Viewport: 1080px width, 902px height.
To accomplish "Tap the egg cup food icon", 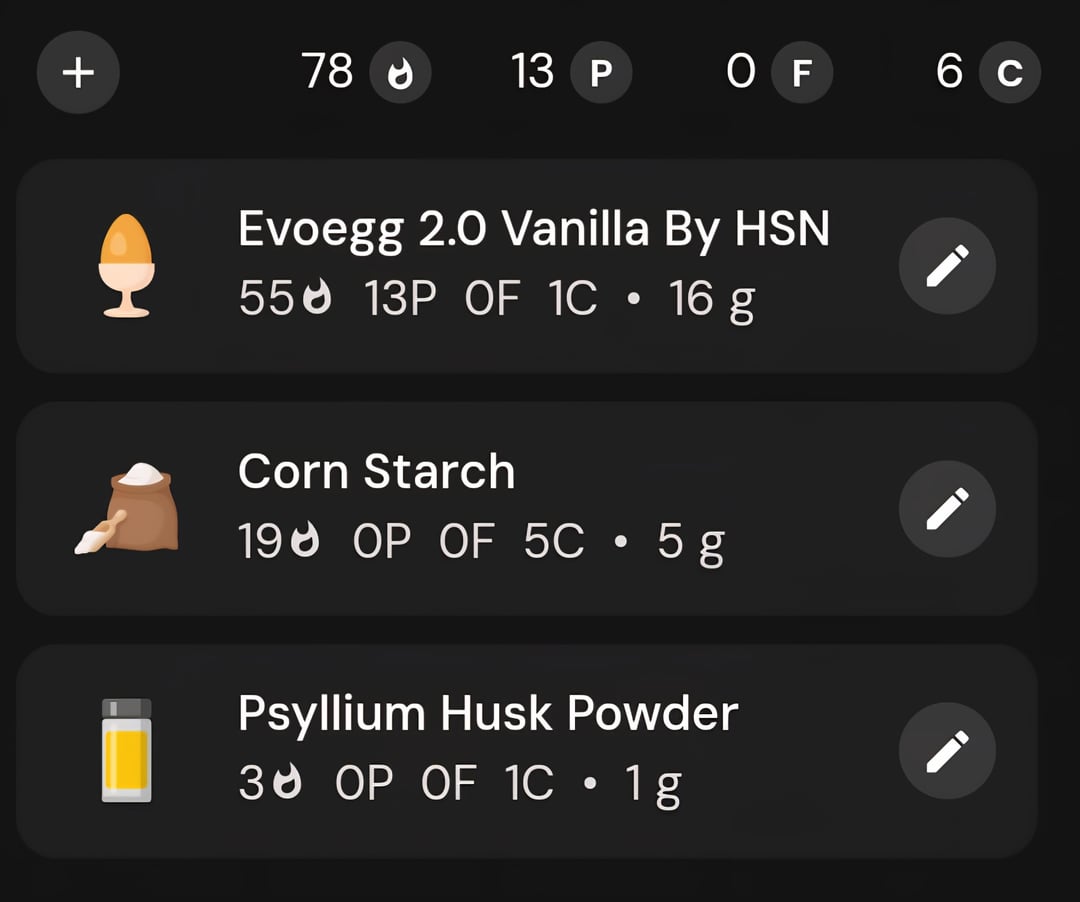I will coord(127,266).
